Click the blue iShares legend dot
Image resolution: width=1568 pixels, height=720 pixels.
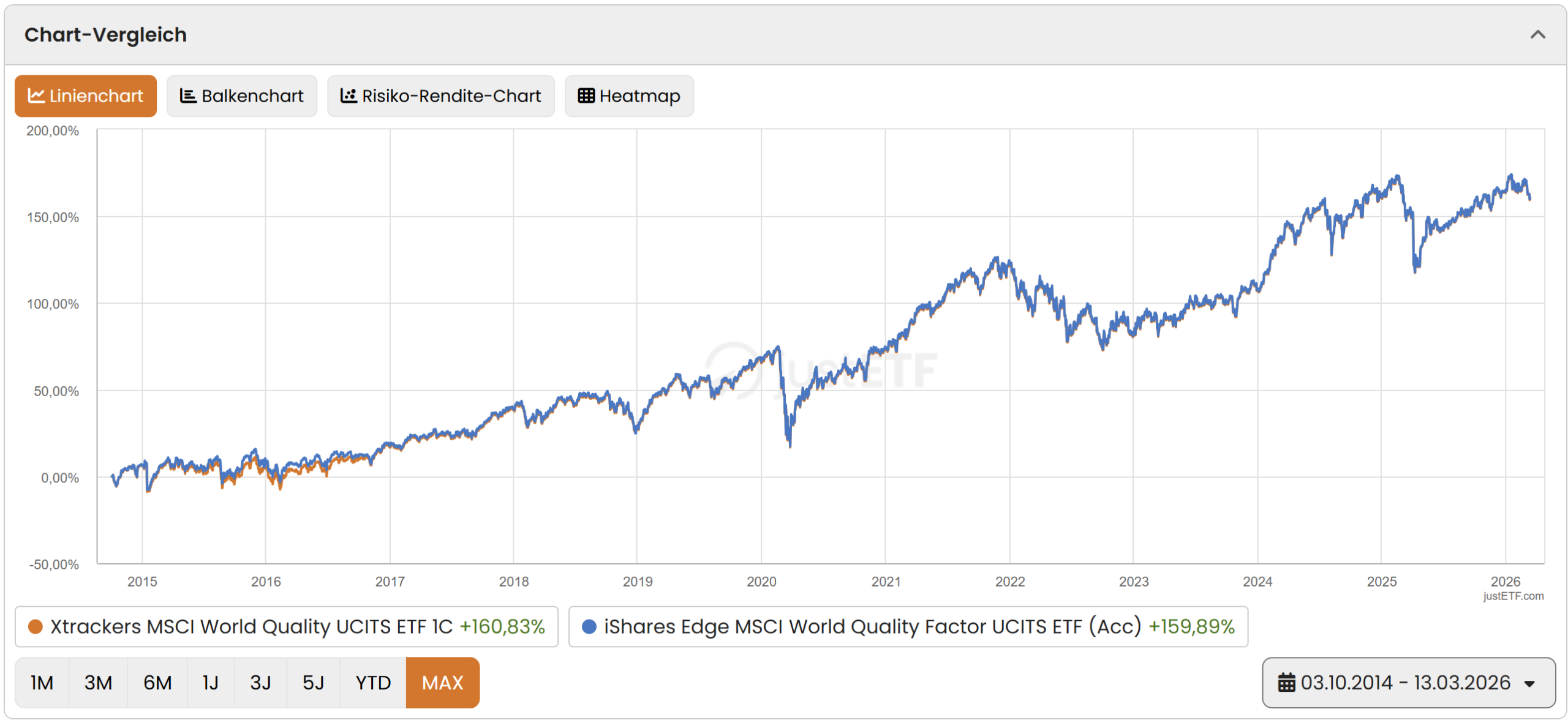click(x=589, y=626)
